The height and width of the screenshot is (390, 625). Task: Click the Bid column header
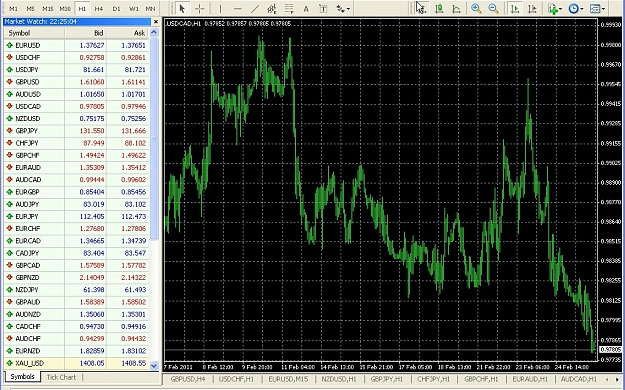(x=85, y=33)
